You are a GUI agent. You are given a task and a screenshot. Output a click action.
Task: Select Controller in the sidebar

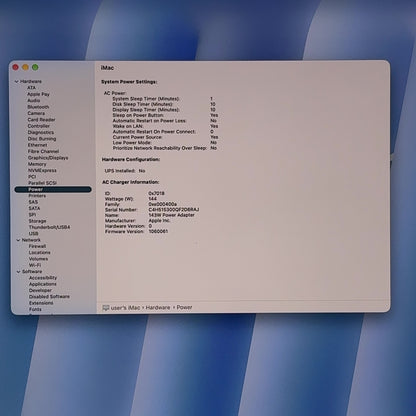pos(39,126)
